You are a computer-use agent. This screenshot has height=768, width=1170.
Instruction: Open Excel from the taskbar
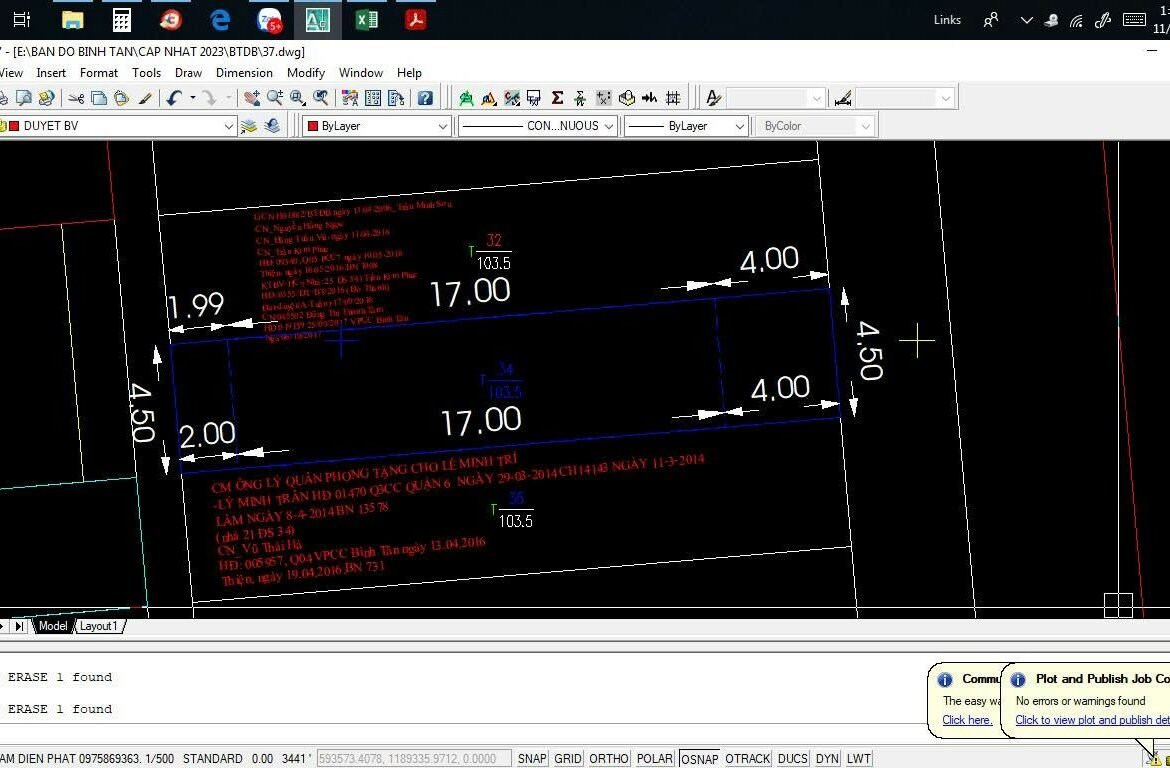366,19
